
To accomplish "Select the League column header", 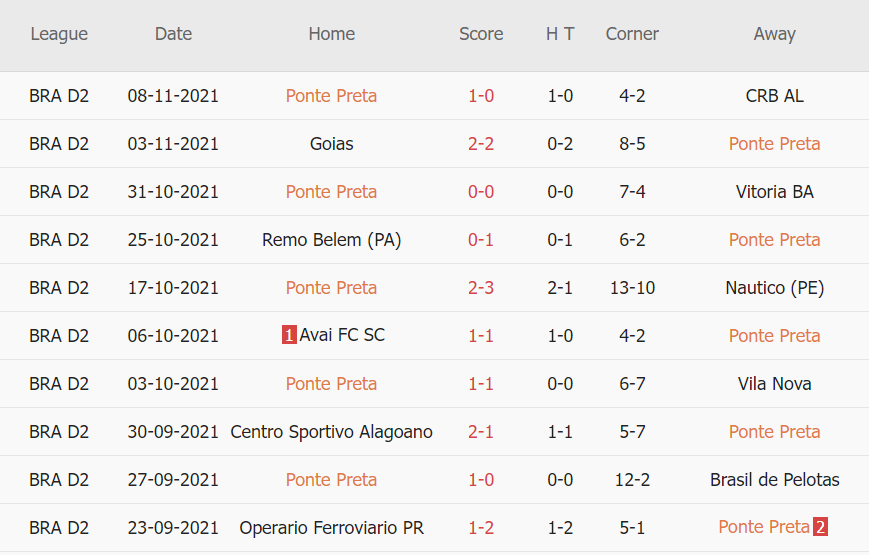I will click(59, 34).
